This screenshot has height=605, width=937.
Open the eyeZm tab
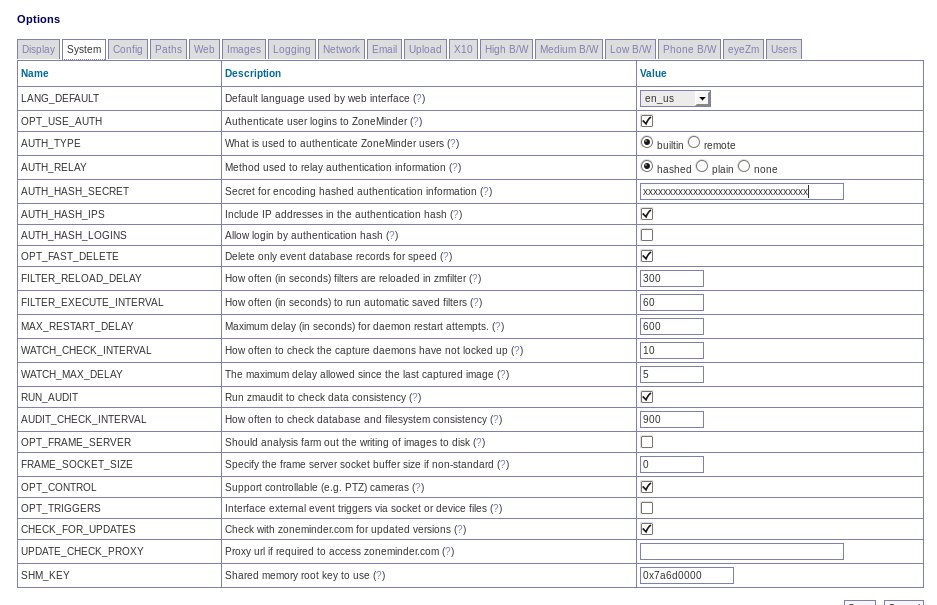click(x=743, y=50)
